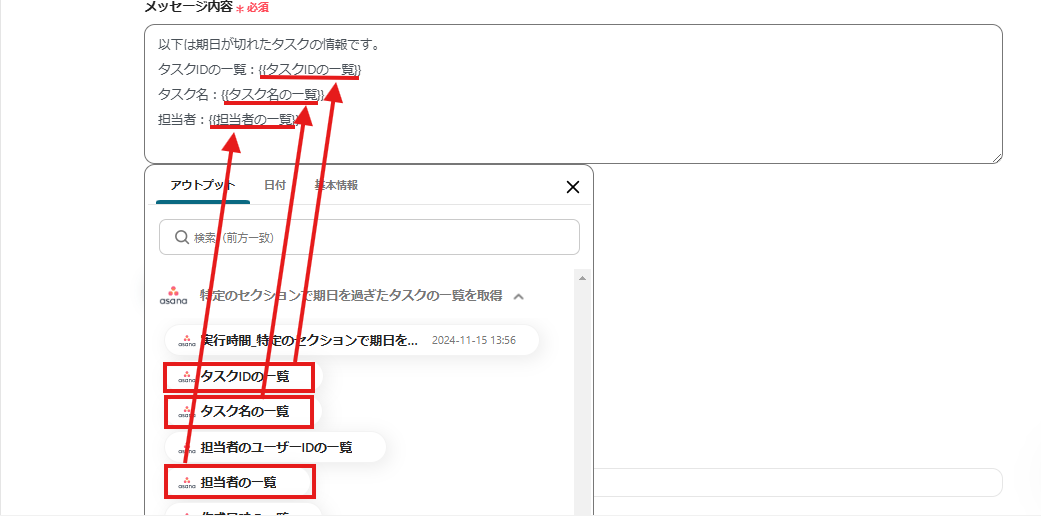Click the magnifier icon in search box
1041x516 pixels.
coord(181,237)
